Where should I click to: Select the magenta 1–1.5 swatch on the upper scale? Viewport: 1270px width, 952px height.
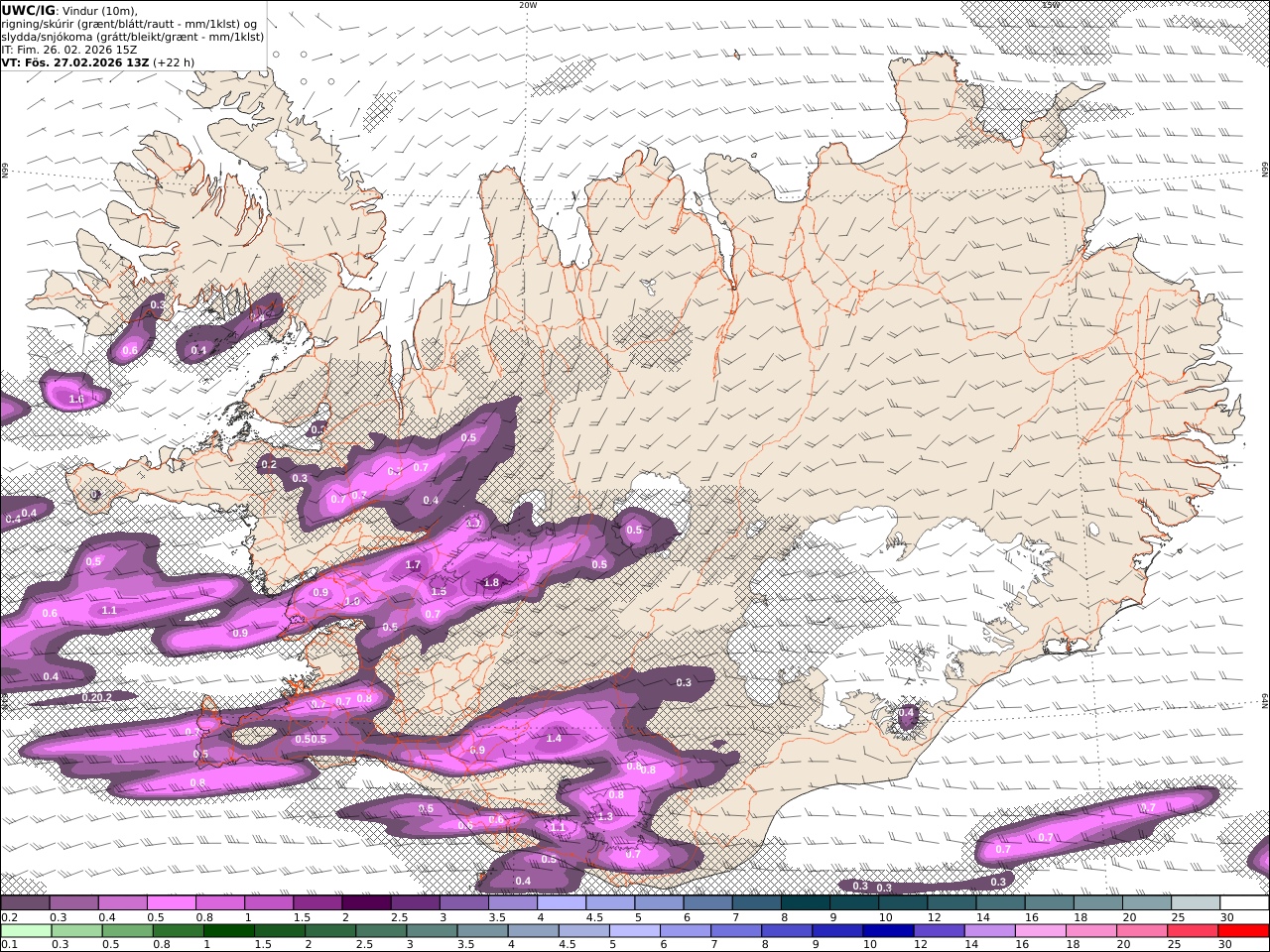(268, 903)
